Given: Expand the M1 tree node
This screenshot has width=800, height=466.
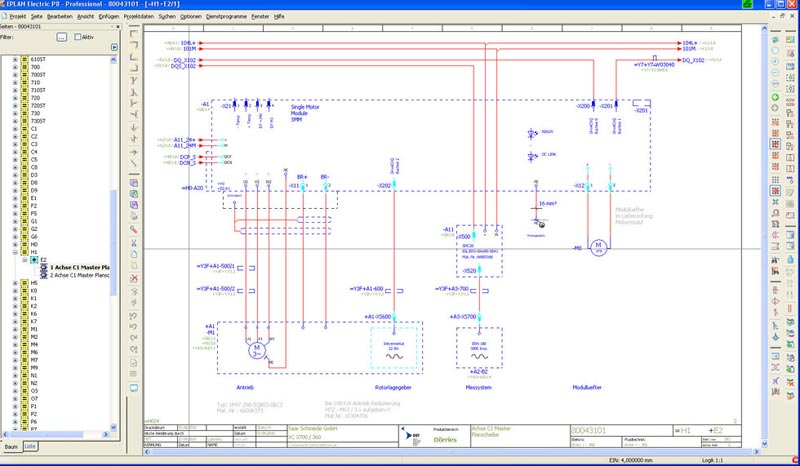Looking at the screenshot, I should click(x=15, y=328).
